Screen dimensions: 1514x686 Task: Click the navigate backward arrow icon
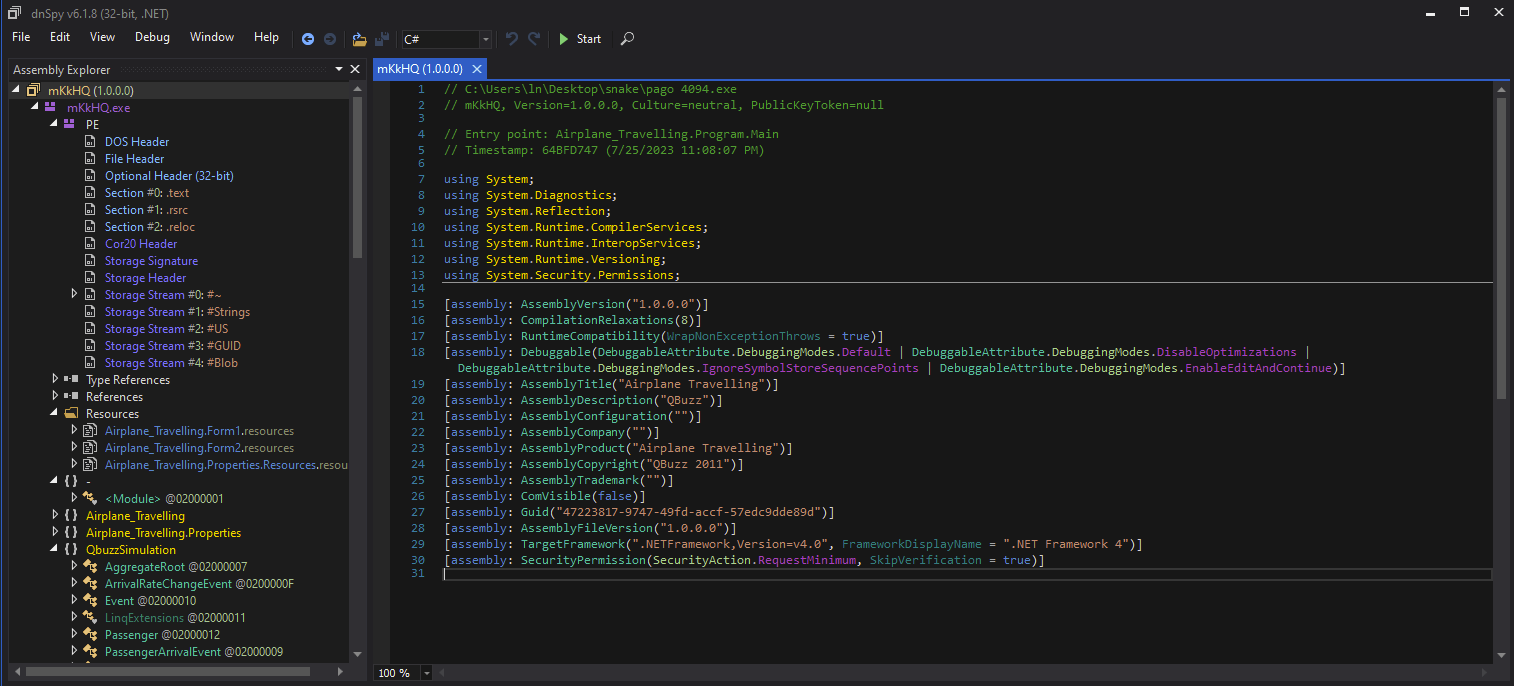tap(308, 39)
